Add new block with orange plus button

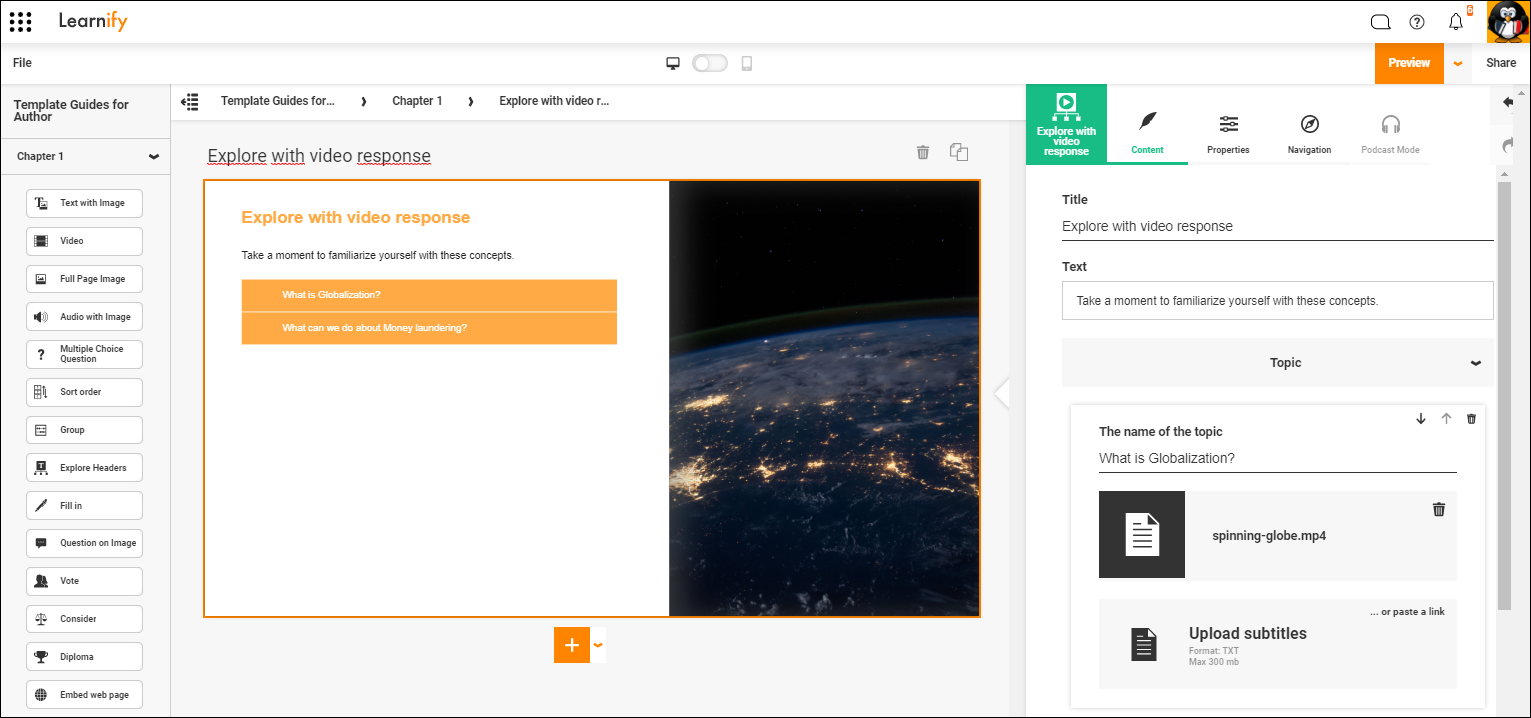click(571, 645)
